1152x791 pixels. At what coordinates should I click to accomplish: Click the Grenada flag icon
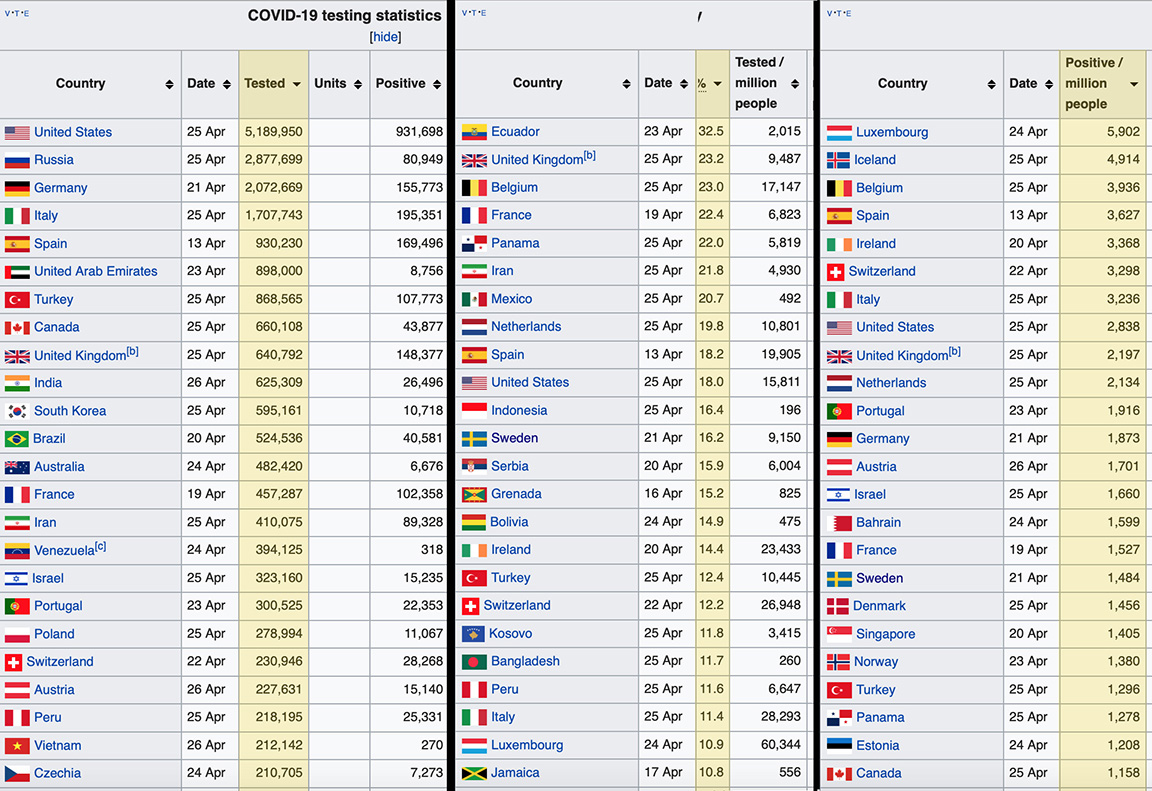(x=474, y=494)
